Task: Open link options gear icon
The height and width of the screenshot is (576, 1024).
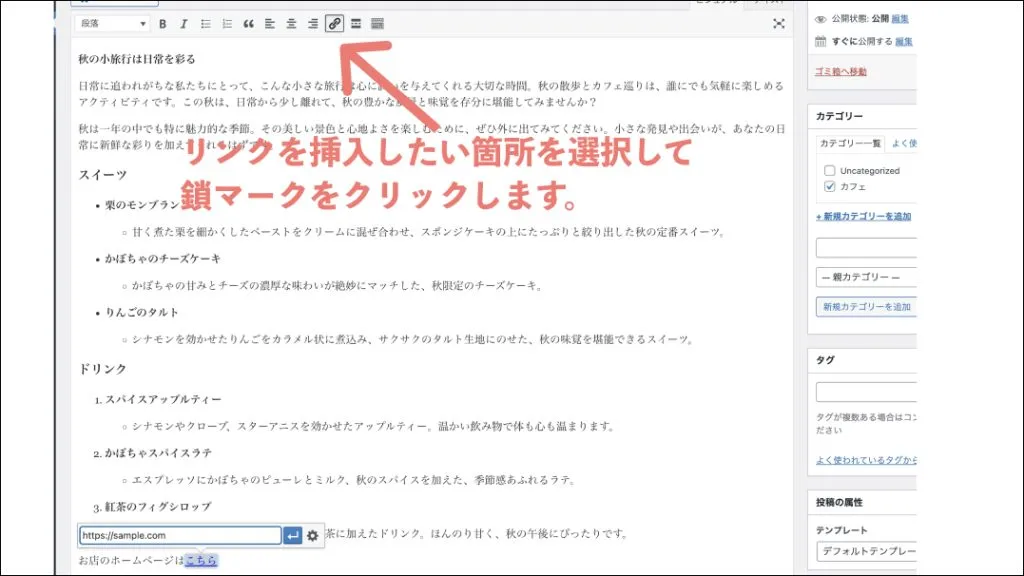Action: (x=313, y=536)
